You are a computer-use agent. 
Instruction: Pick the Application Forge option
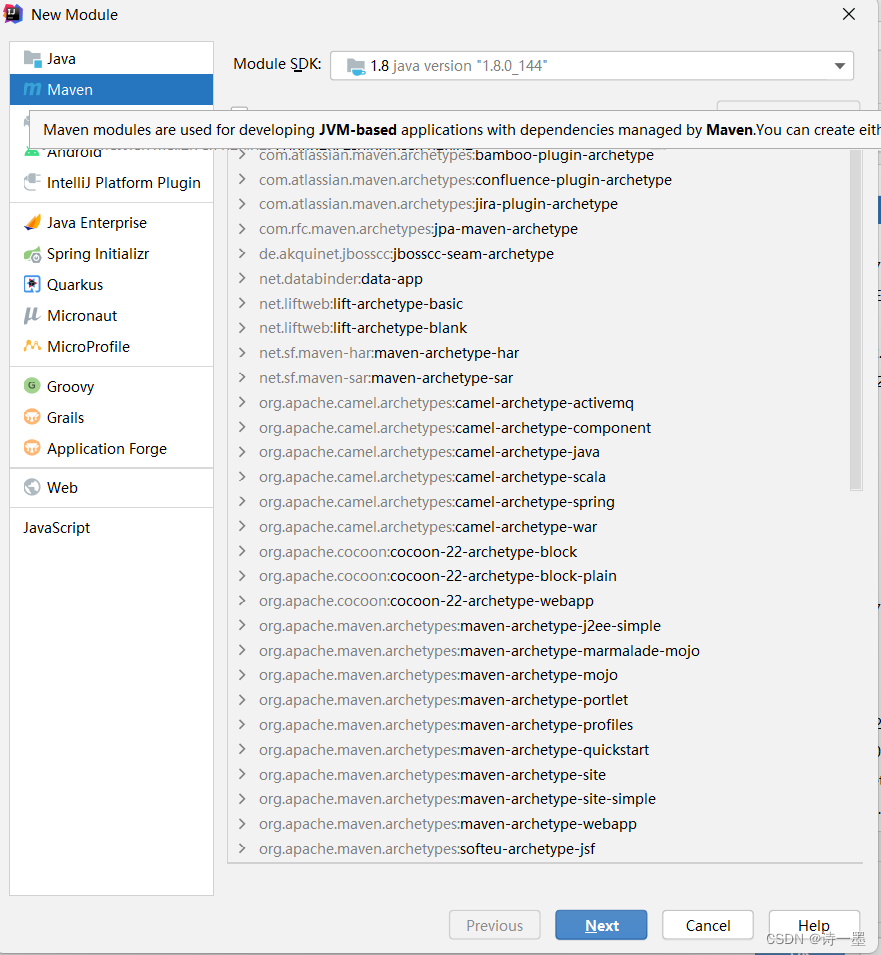[x=111, y=449]
